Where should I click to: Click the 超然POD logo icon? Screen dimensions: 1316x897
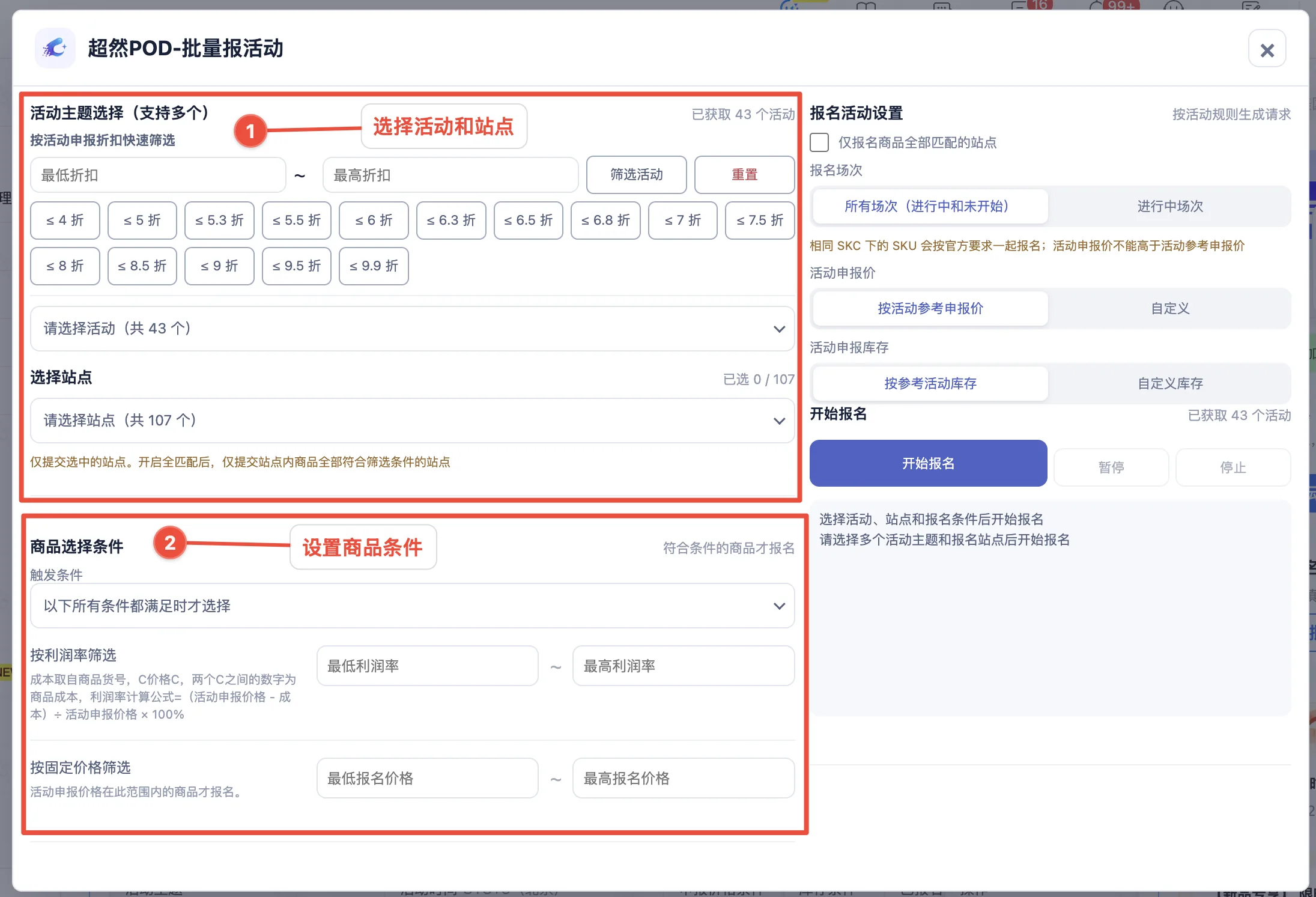click(55, 48)
